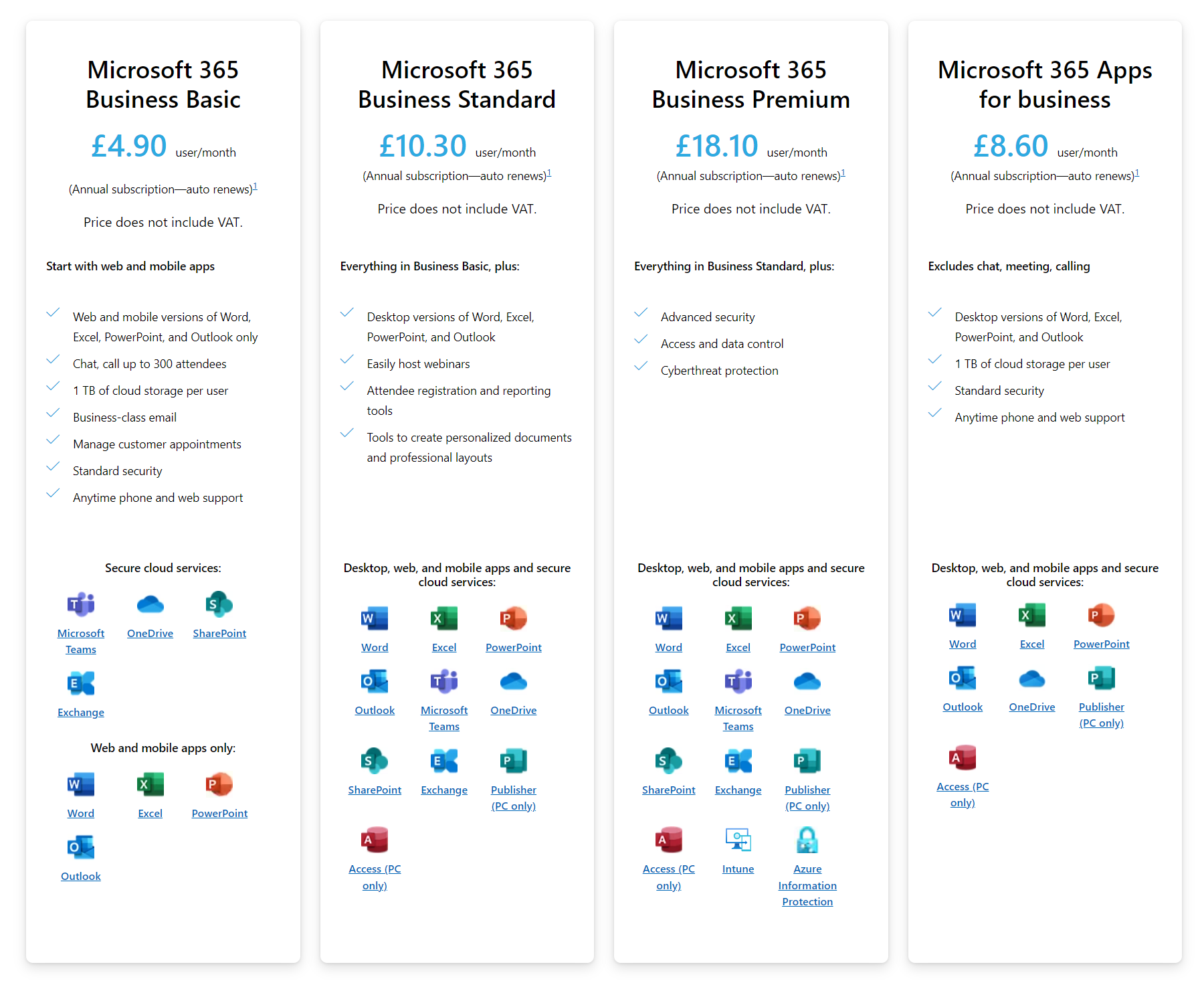Viewport: 1204px width, 989px height.
Task: Open the Azure Information Protection link
Action: 807,885
